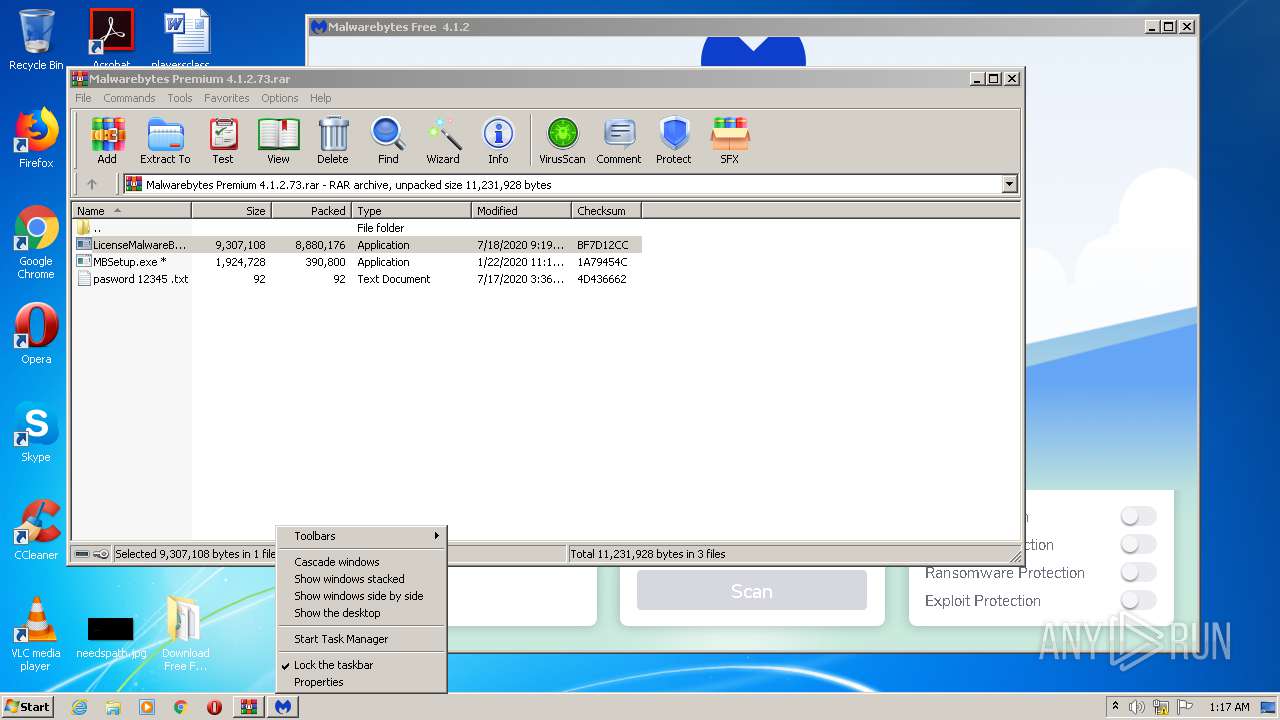This screenshot has height=720, width=1280.
Task: Click the View toolbar icon
Action: pos(278,141)
